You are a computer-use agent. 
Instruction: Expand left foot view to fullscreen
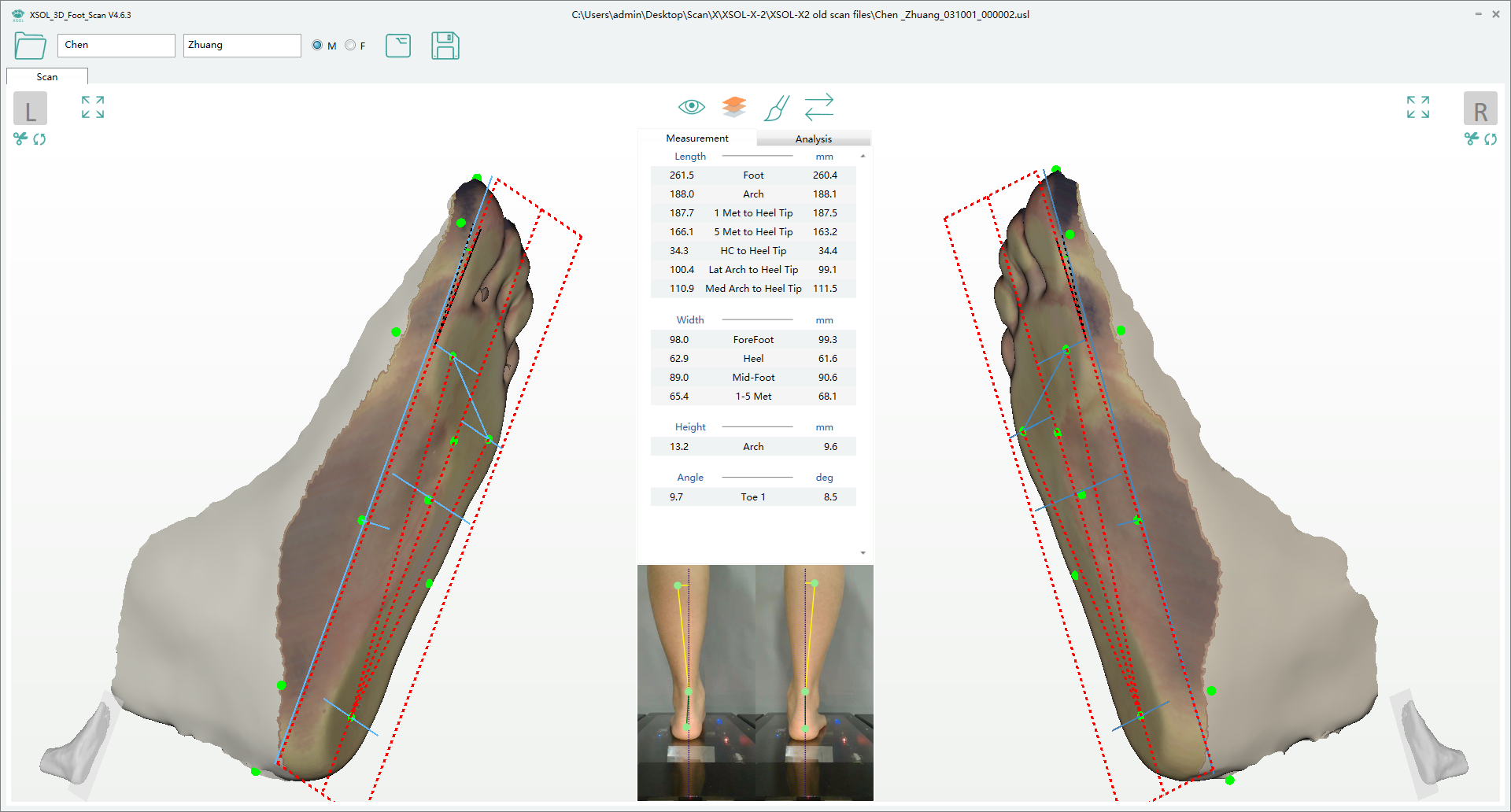point(93,107)
